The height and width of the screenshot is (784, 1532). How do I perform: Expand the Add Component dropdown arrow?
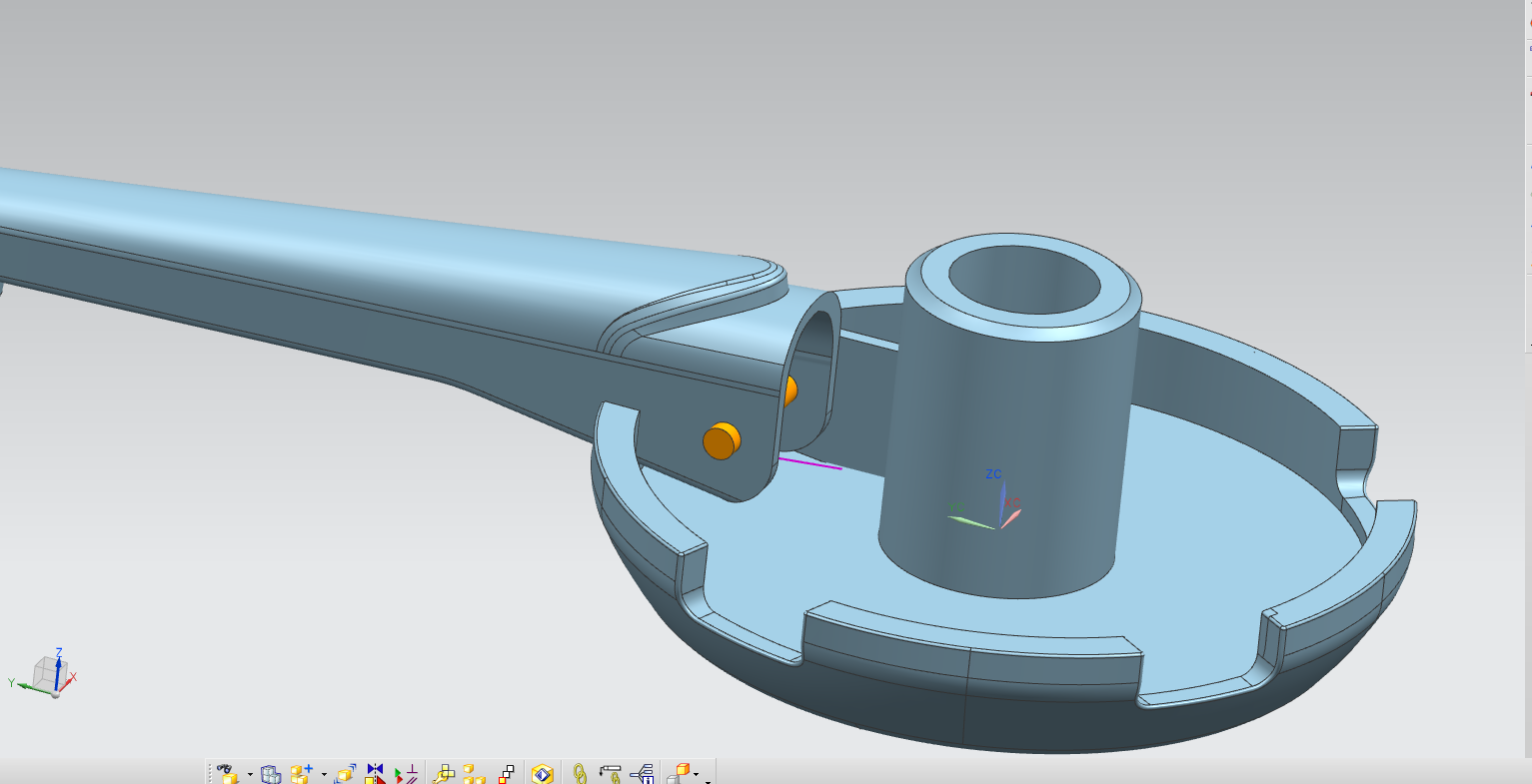pos(324,776)
